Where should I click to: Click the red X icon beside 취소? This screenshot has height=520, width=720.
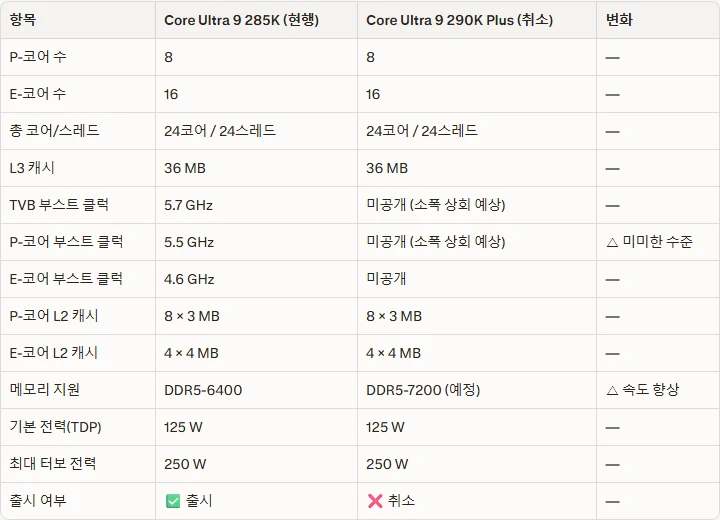(x=375, y=500)
